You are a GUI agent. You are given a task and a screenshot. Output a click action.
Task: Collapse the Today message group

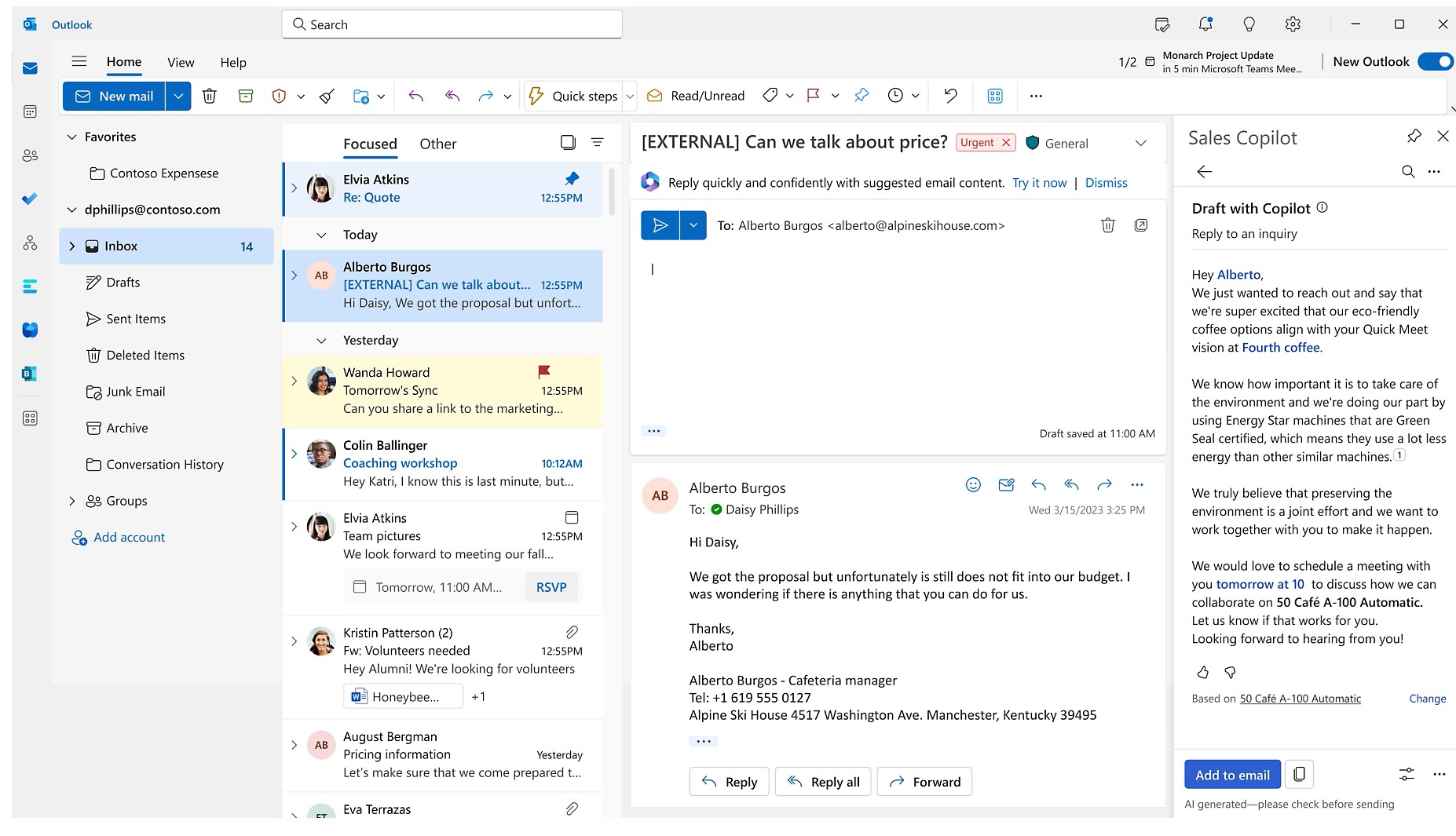point(320,235)
